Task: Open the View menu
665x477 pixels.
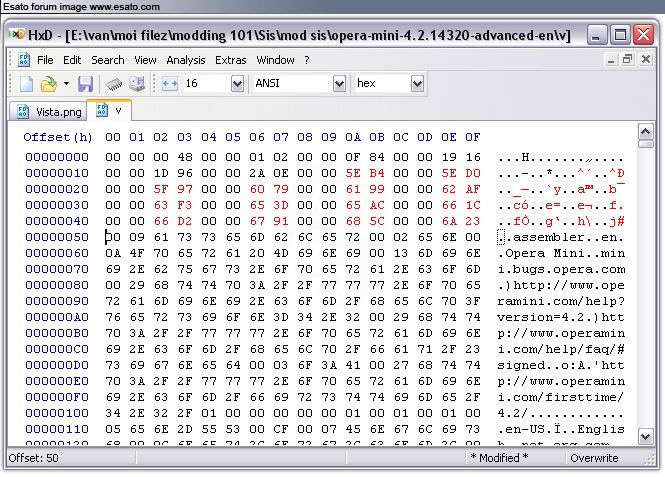Action: point(145,60)
